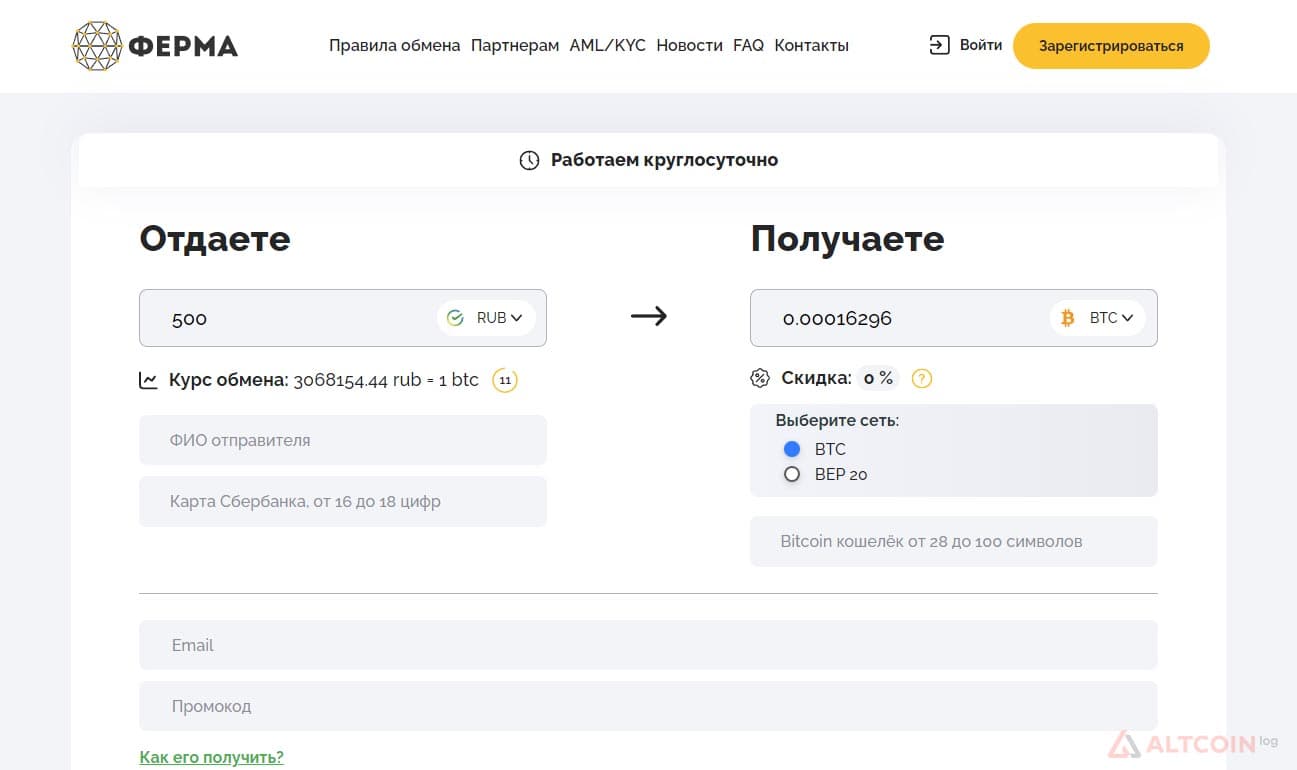
Task: Click the Выберите сеть label
Action: [x=837, y=421]
